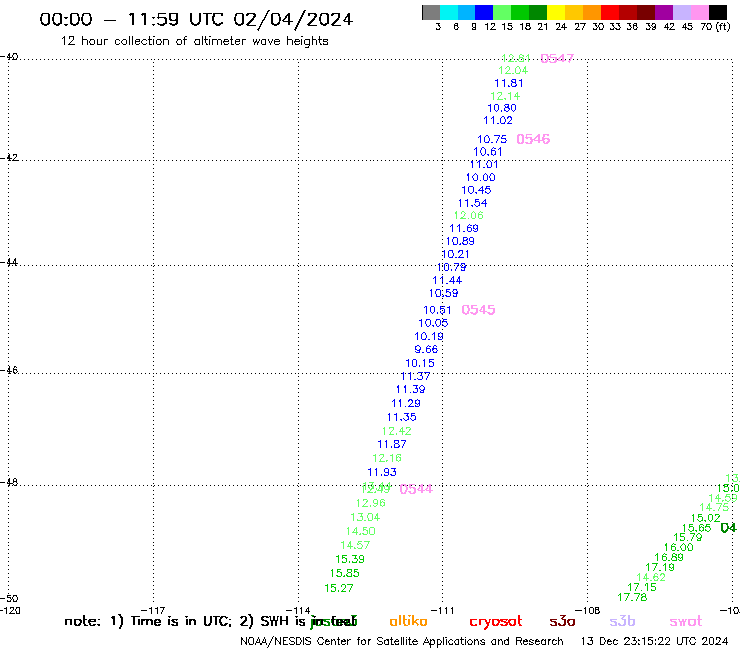Click the cyan swatch in the color scale
The width and height of the screenshot is (740, 650).
449,12
